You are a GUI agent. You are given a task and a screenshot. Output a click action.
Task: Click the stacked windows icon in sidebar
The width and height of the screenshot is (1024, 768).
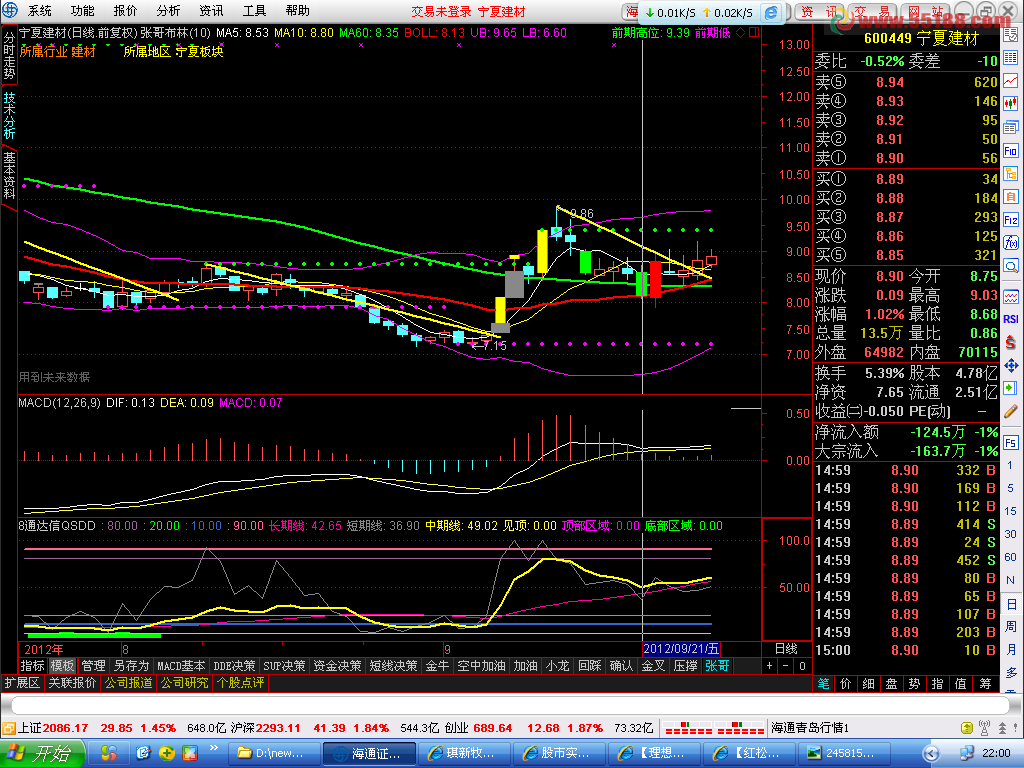[1011, 127]
